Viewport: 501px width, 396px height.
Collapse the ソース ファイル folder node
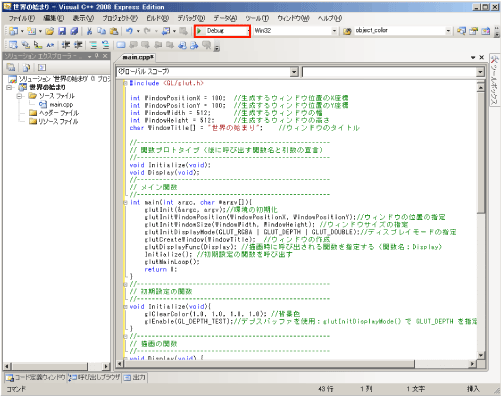pos(20,96)
